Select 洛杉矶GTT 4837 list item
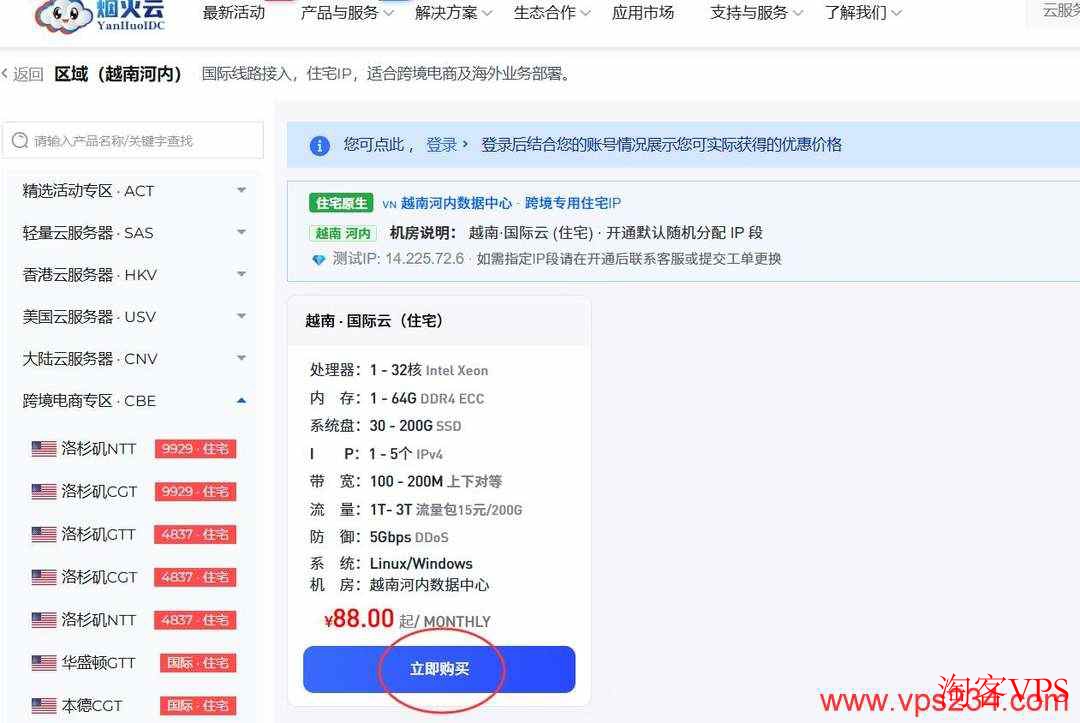Viewport: 1080px width, 723px height. pyautogui.click(x=134, y=534)
